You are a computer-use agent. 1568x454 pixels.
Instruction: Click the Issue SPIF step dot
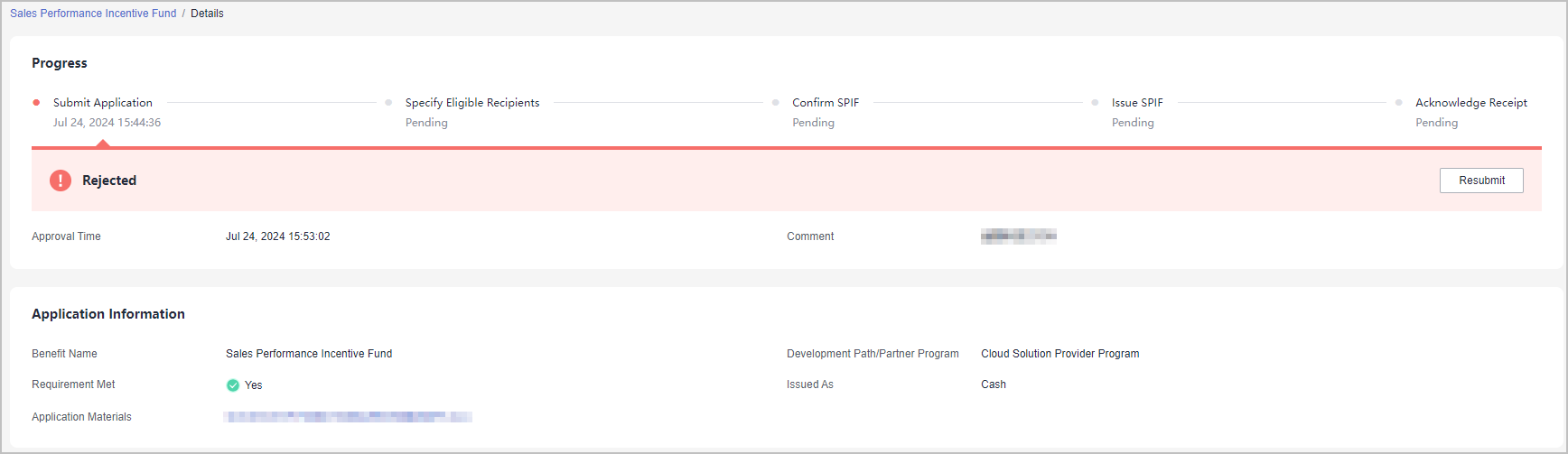(x=1095, y=103)
